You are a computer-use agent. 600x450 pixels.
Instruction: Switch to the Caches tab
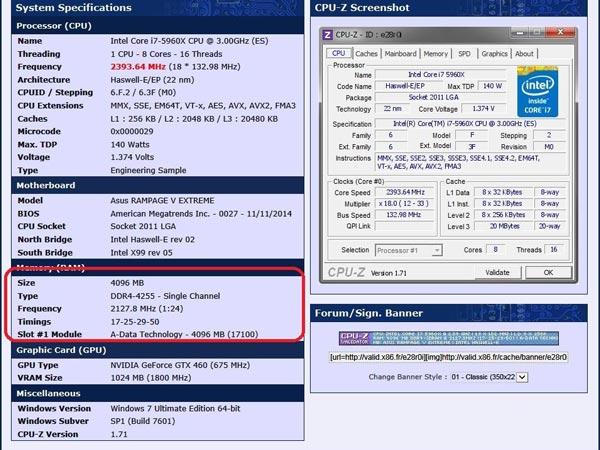click(366, 54)
